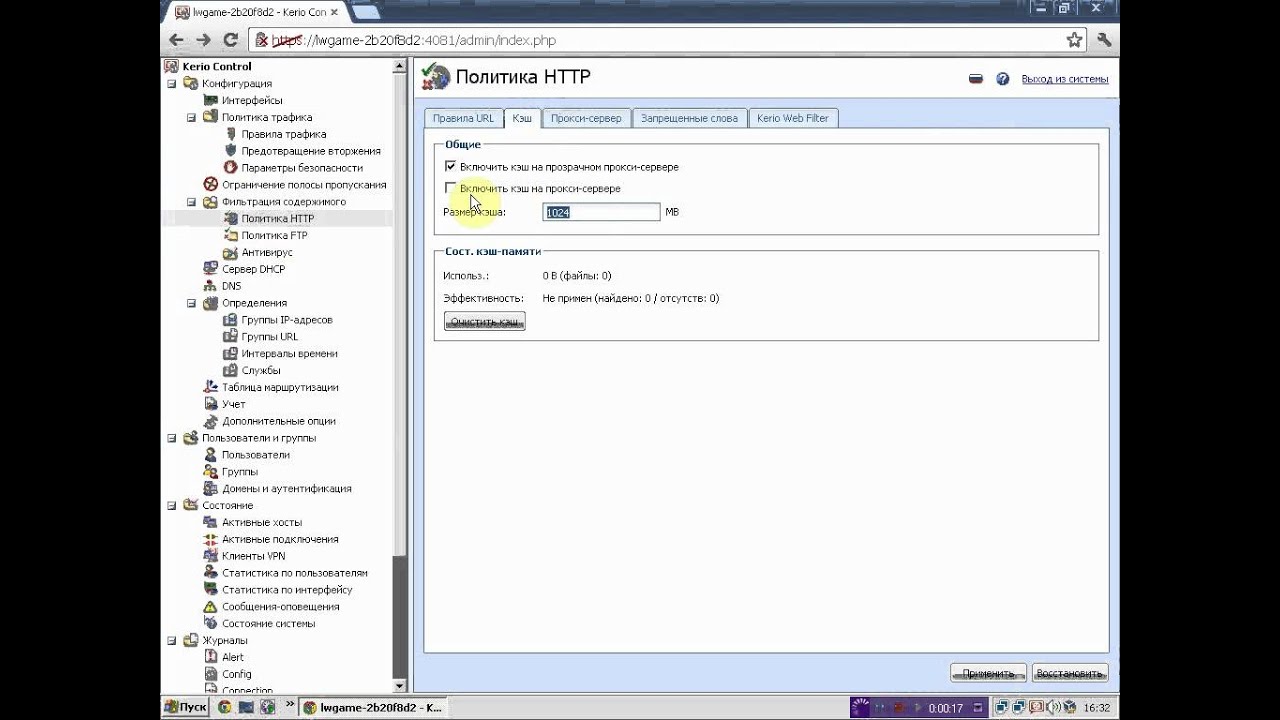
Task: Click the cache size input field
Action: (601, 212)
